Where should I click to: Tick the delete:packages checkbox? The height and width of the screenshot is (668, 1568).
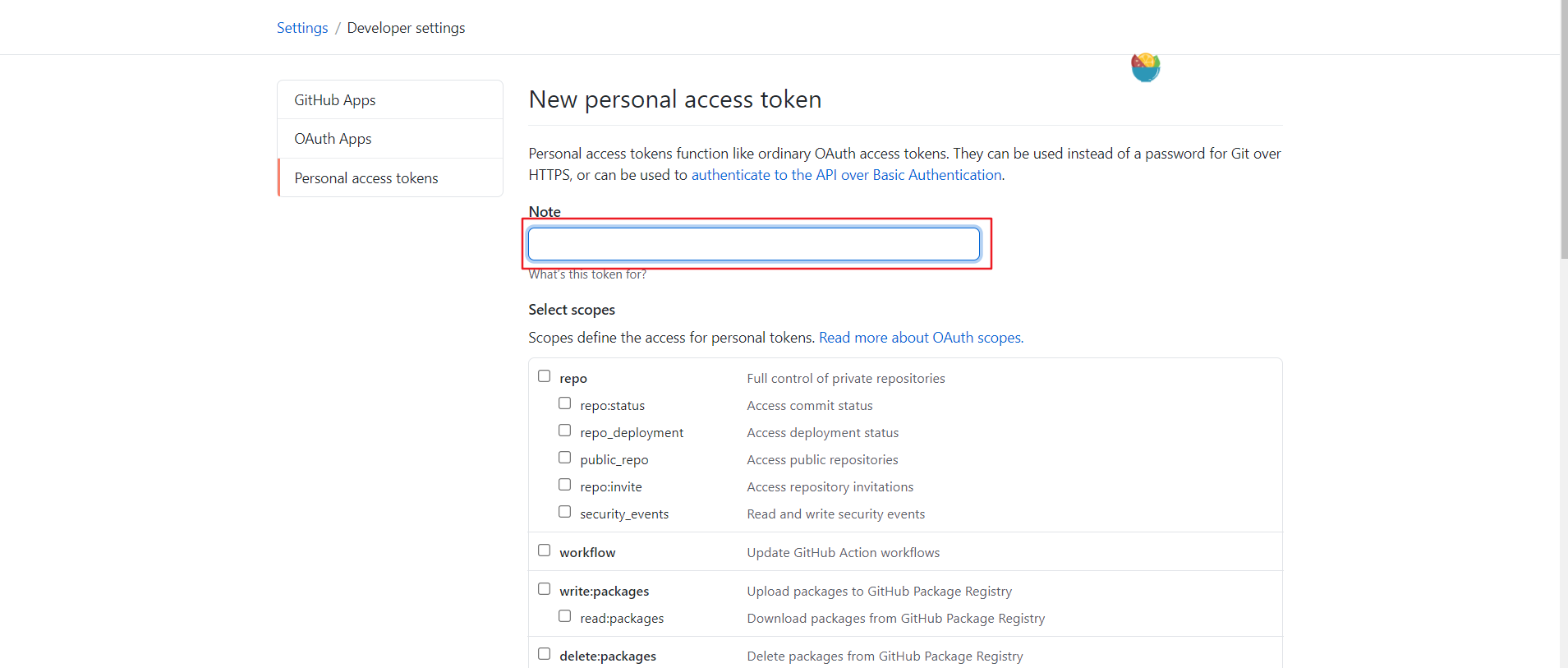pos(544,654)
